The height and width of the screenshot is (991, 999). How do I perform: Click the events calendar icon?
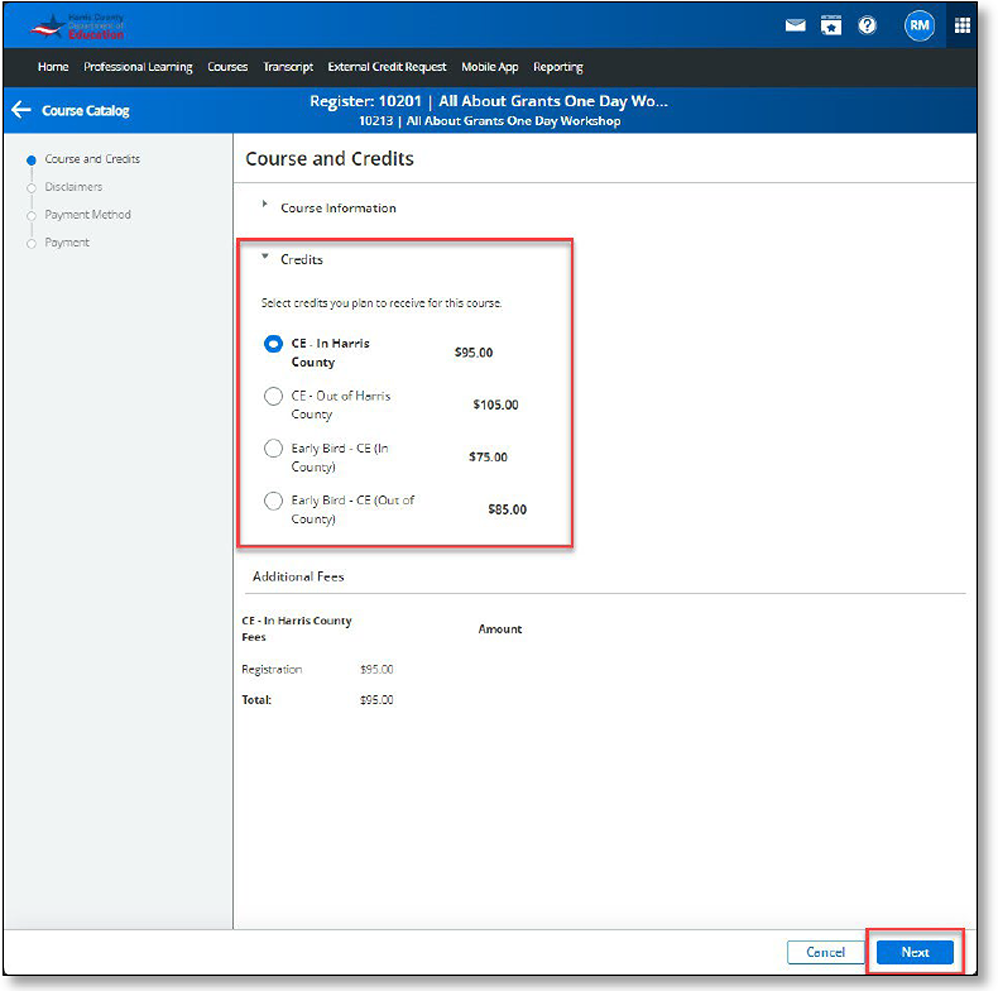tap(831, 25)
